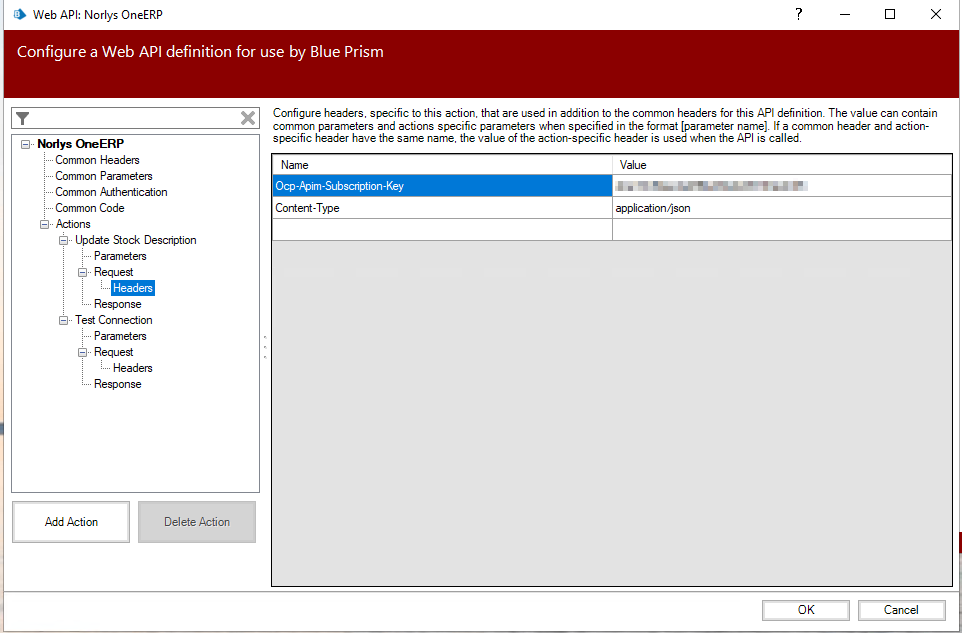Image resolution: width=962 pixels, height=633 pixels.
Task: Select Headers under Test Connection
Action: pyautogui.click(x=132, y=368)
